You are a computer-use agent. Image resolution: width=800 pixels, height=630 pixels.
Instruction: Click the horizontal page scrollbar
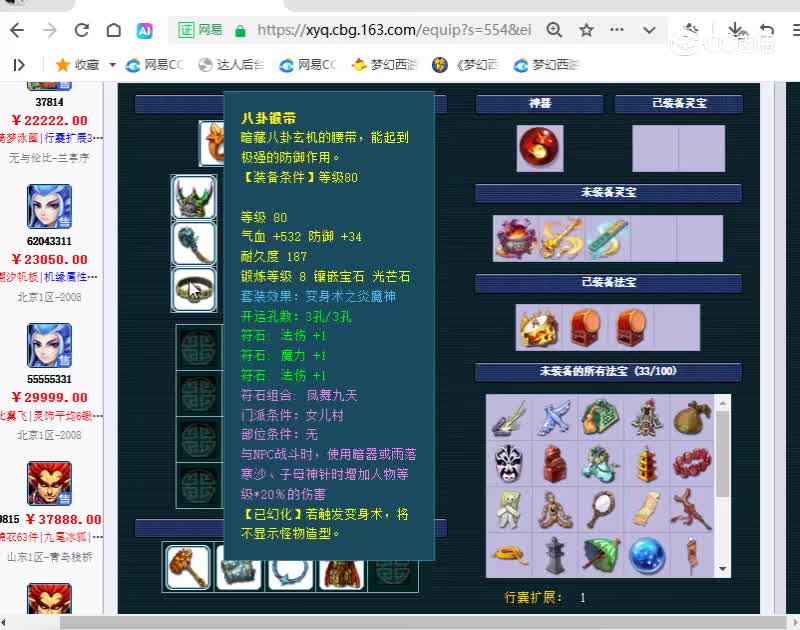pos(423,622)
